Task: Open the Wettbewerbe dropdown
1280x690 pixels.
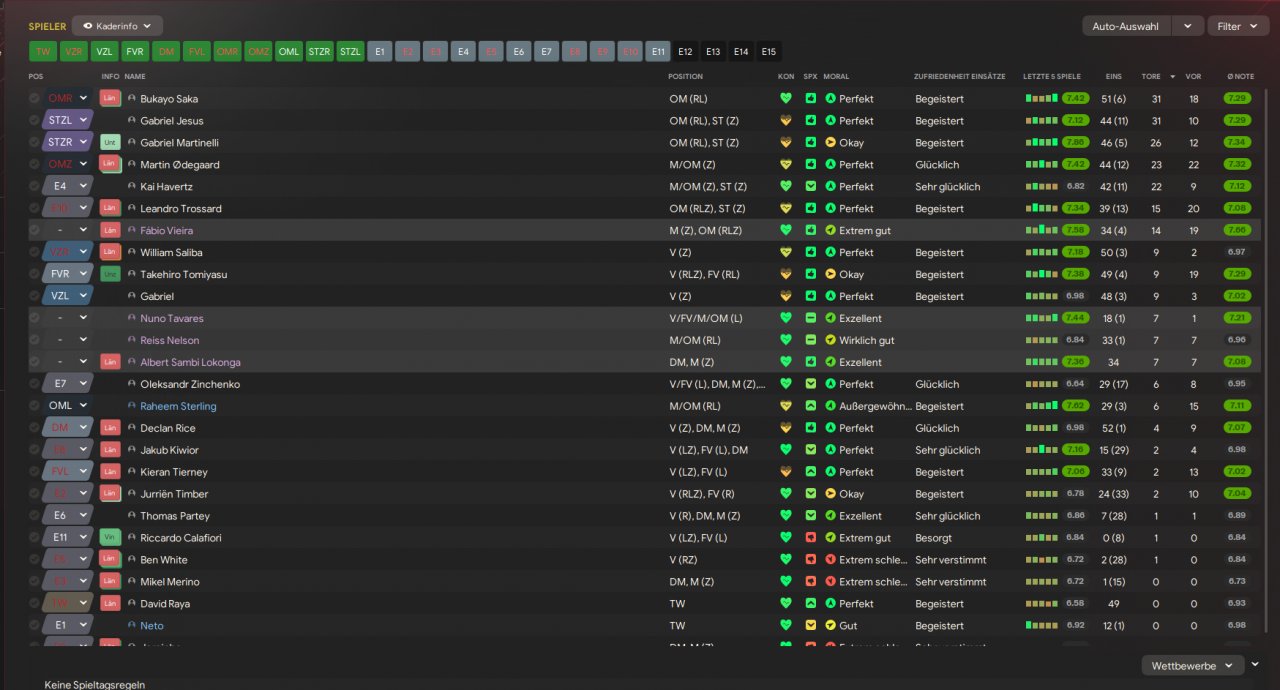Action: point(1192,665)
